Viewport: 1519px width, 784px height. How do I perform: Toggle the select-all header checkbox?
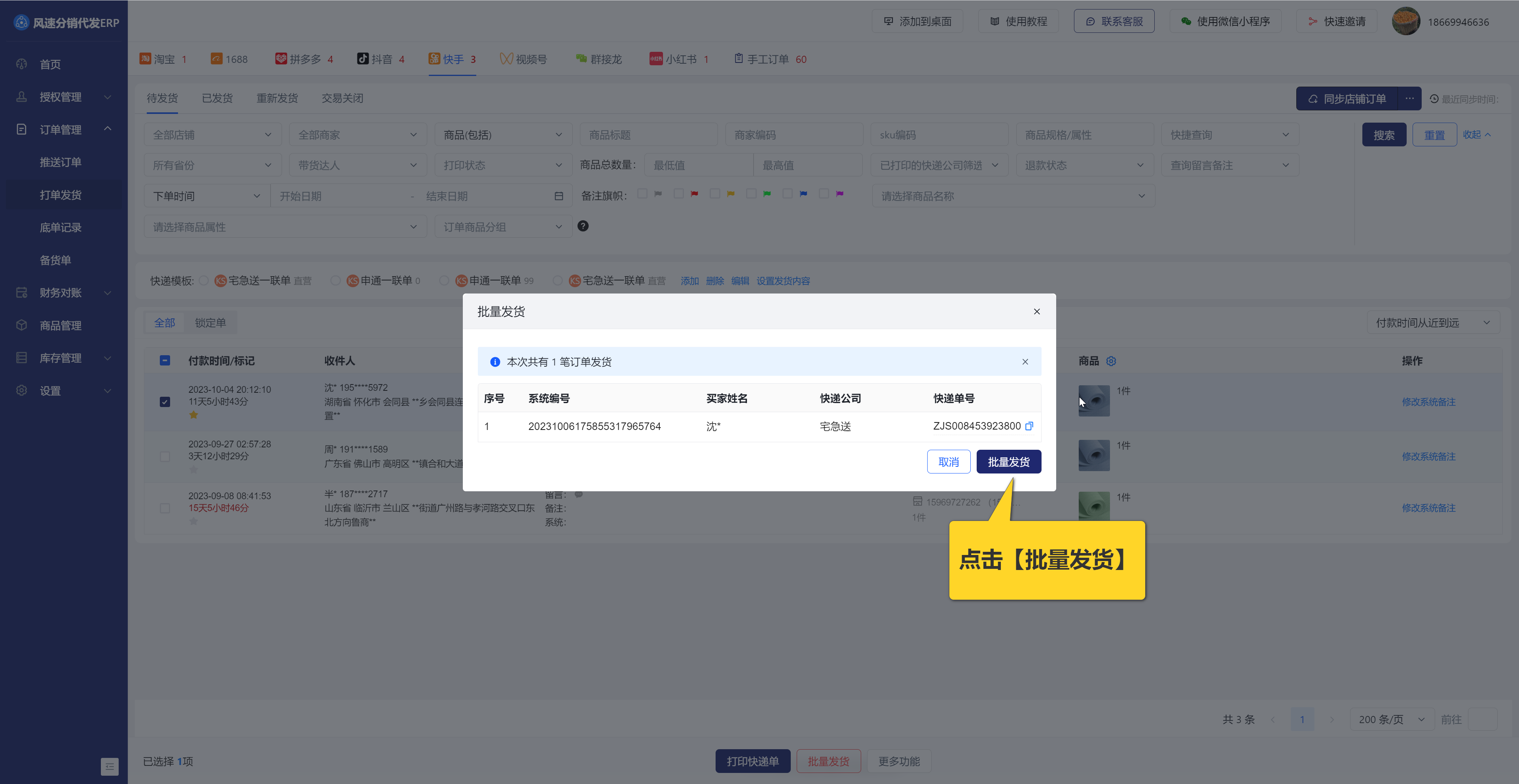click(165, 361)
